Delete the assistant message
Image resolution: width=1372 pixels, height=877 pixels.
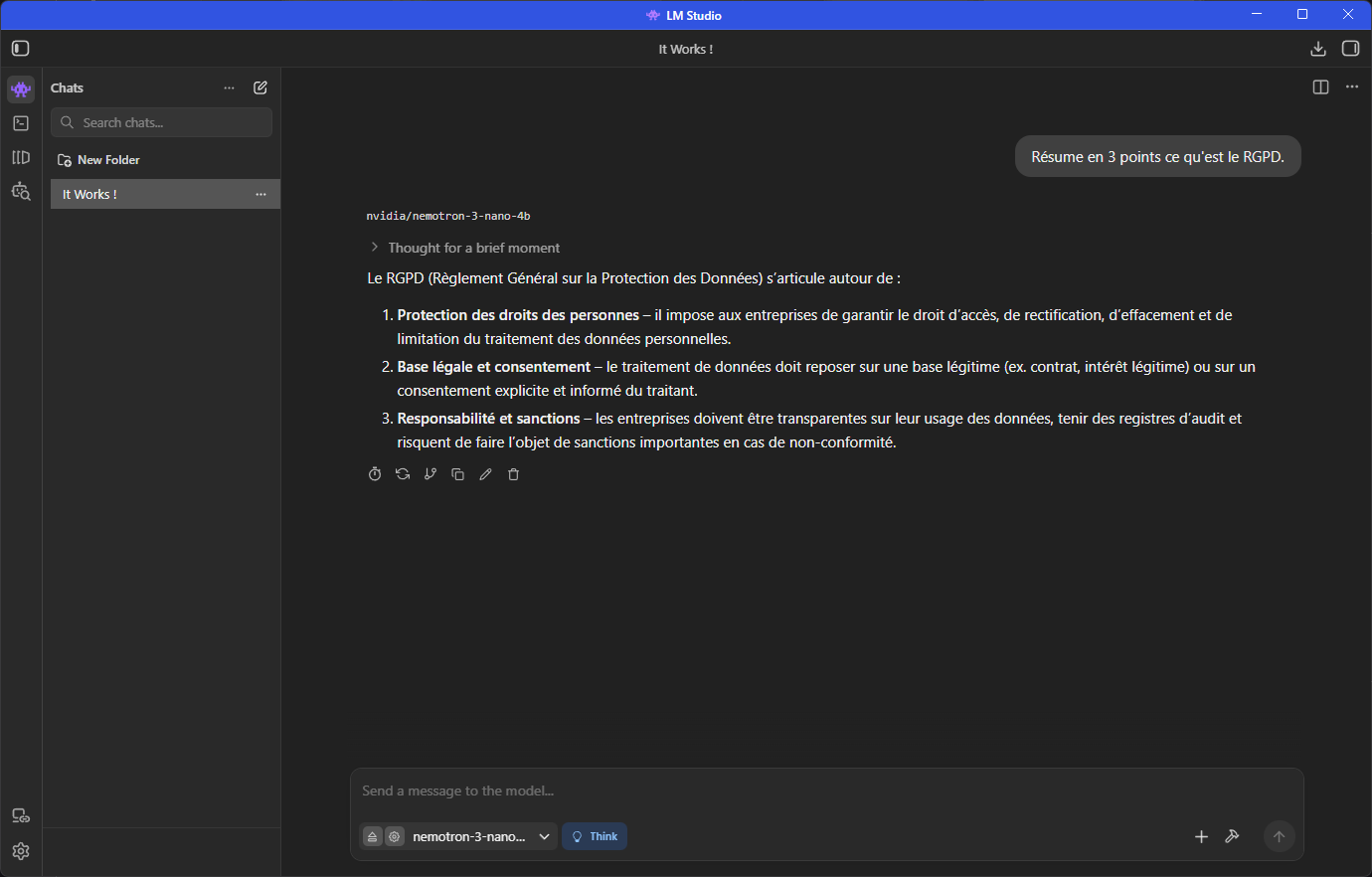pos(514,474)
